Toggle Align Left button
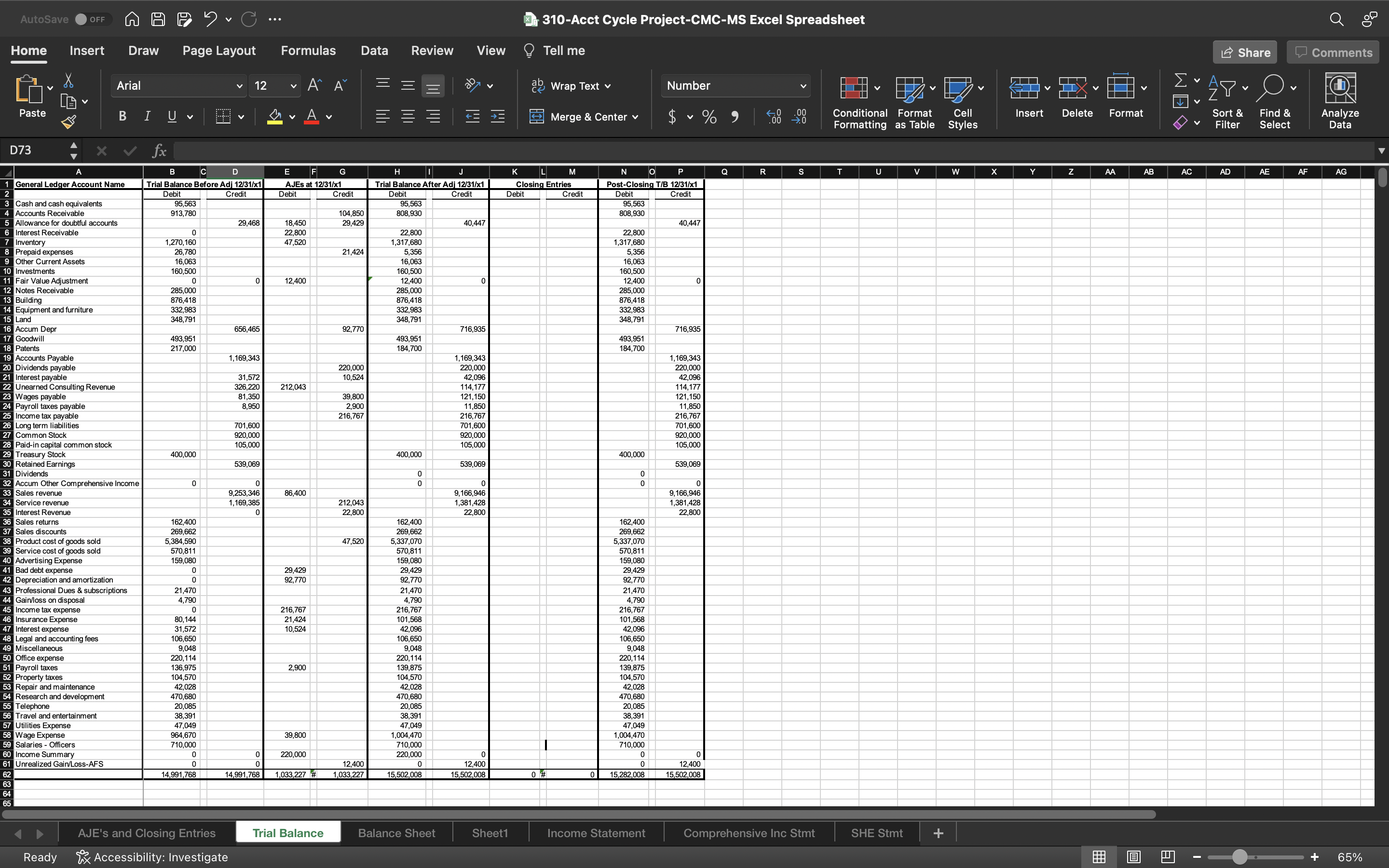The height and width of the screenshot is (868, 1389). [x=383, y=117]
